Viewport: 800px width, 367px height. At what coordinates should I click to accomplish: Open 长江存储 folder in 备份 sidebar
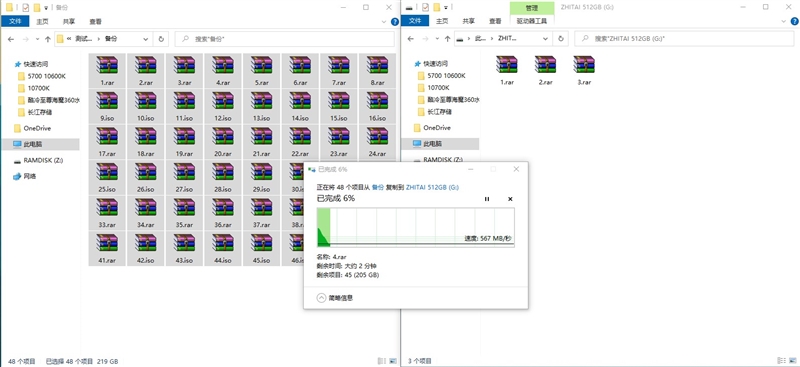35,112
